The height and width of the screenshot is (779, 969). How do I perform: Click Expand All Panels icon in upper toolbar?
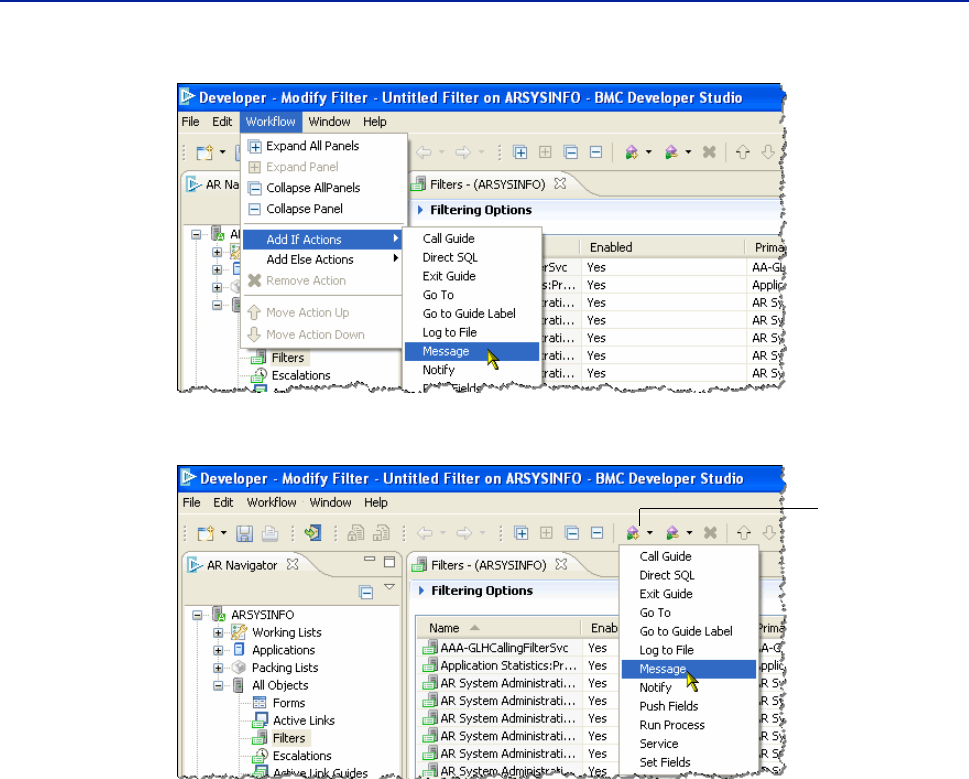click(520, 152)
